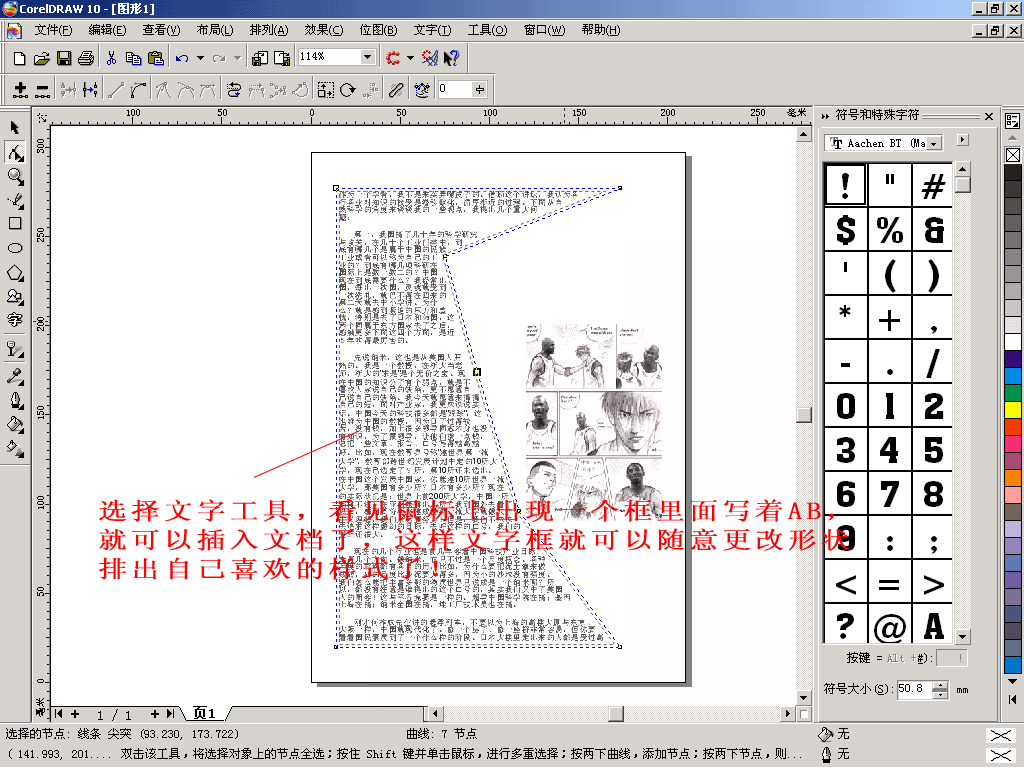Click the no-color X swatch in palette
The image size is (1024, 768).
[x=1013, y=155]
